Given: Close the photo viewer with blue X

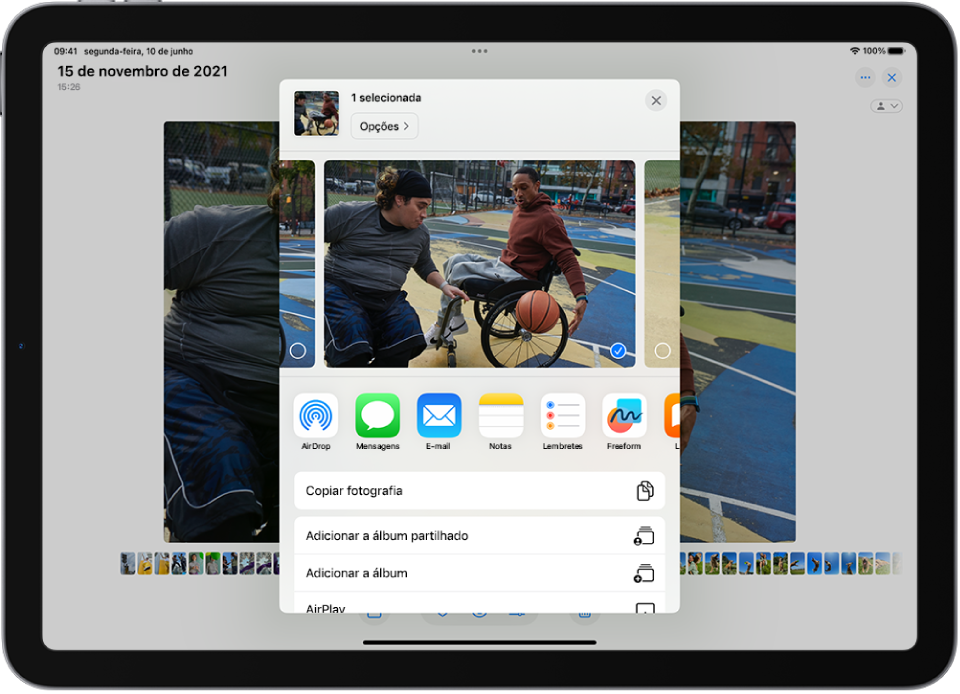Looking at the screenshot, I should 892,78.
